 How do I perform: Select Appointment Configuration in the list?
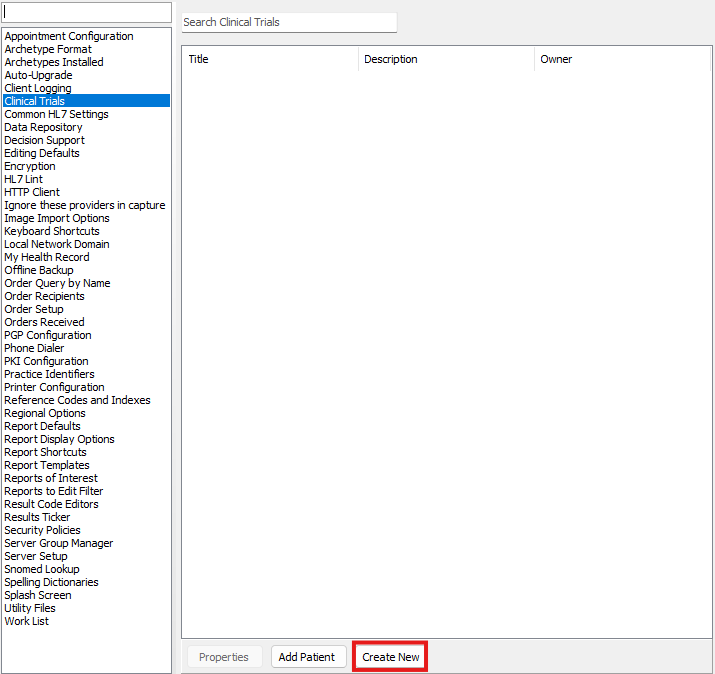pyautogui.click(x=68, y=36)
